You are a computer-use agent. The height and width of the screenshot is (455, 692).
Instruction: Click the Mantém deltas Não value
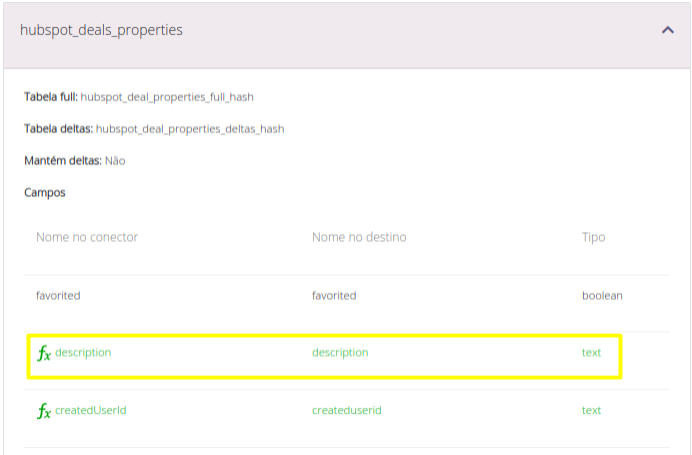pos(115,161)
